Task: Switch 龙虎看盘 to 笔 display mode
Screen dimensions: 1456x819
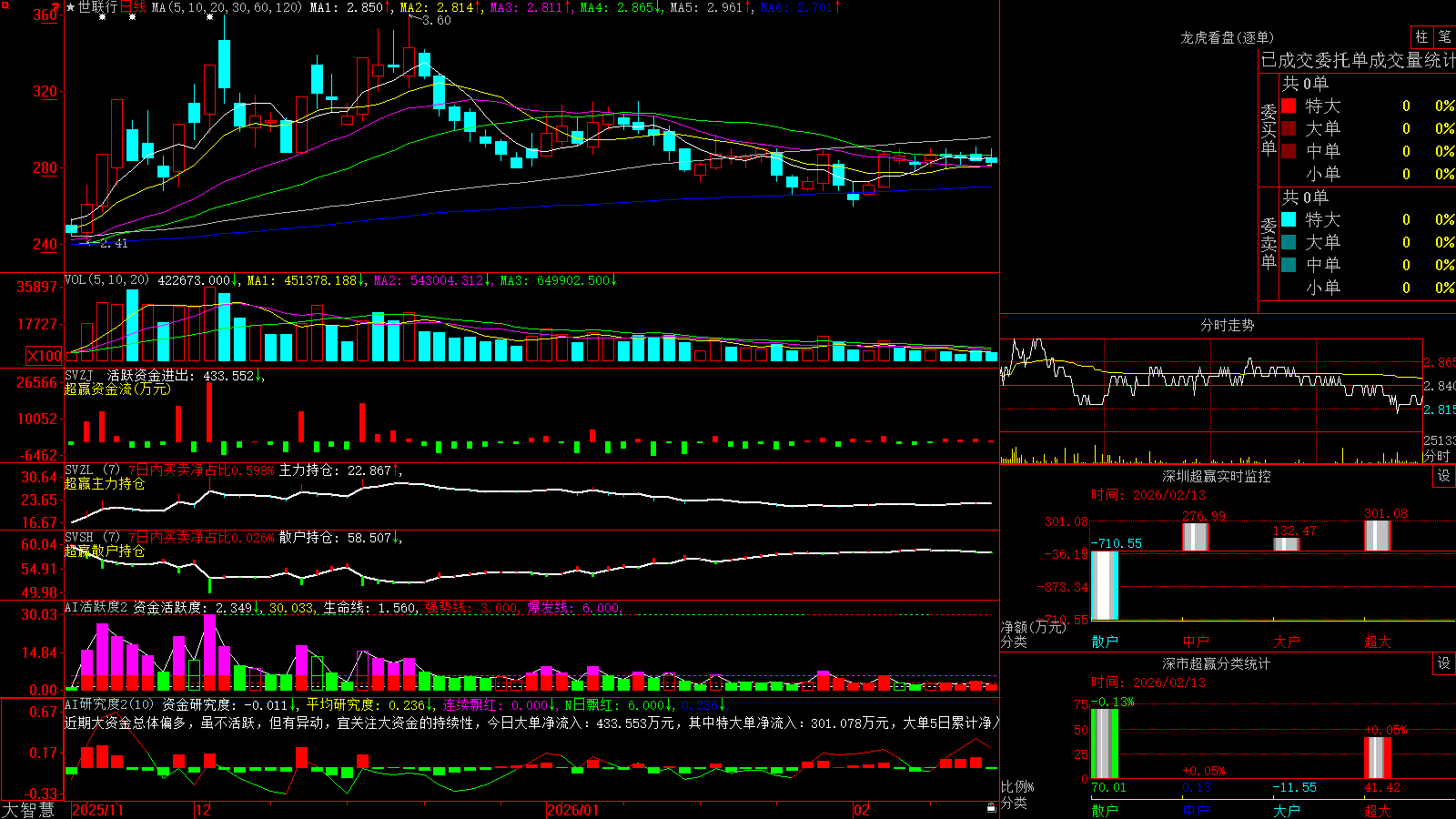Action: click(1444, 37)
